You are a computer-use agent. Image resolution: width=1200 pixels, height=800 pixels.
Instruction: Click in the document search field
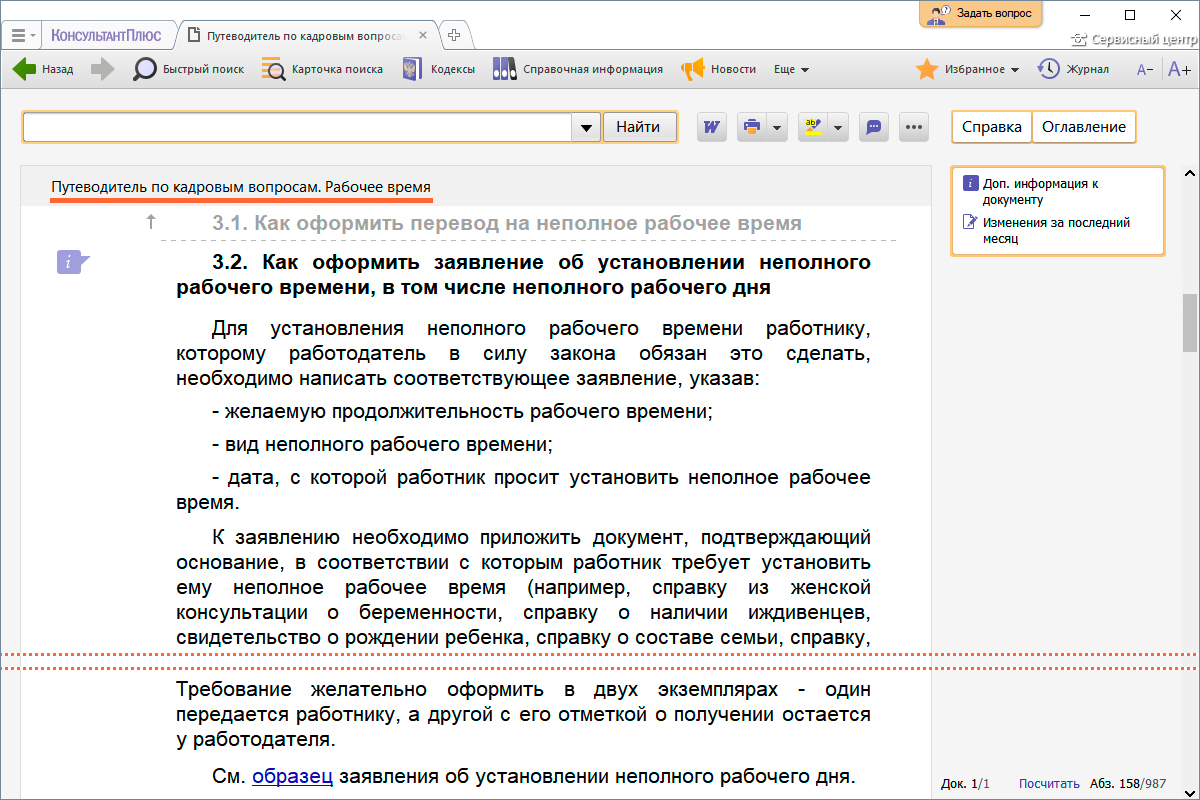pos(297,127)
